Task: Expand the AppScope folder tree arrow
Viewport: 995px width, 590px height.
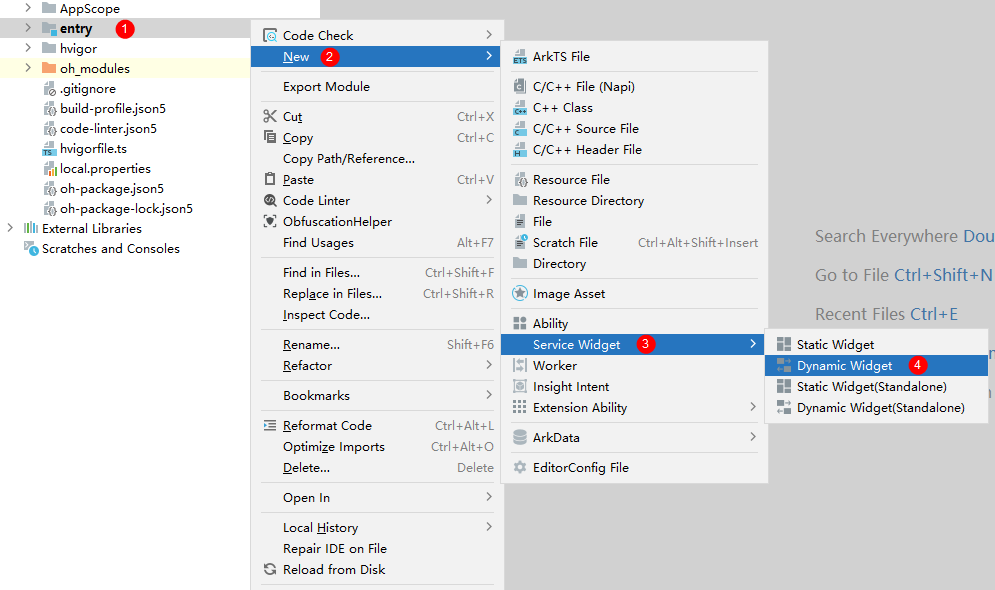Action: coord(28,8)
